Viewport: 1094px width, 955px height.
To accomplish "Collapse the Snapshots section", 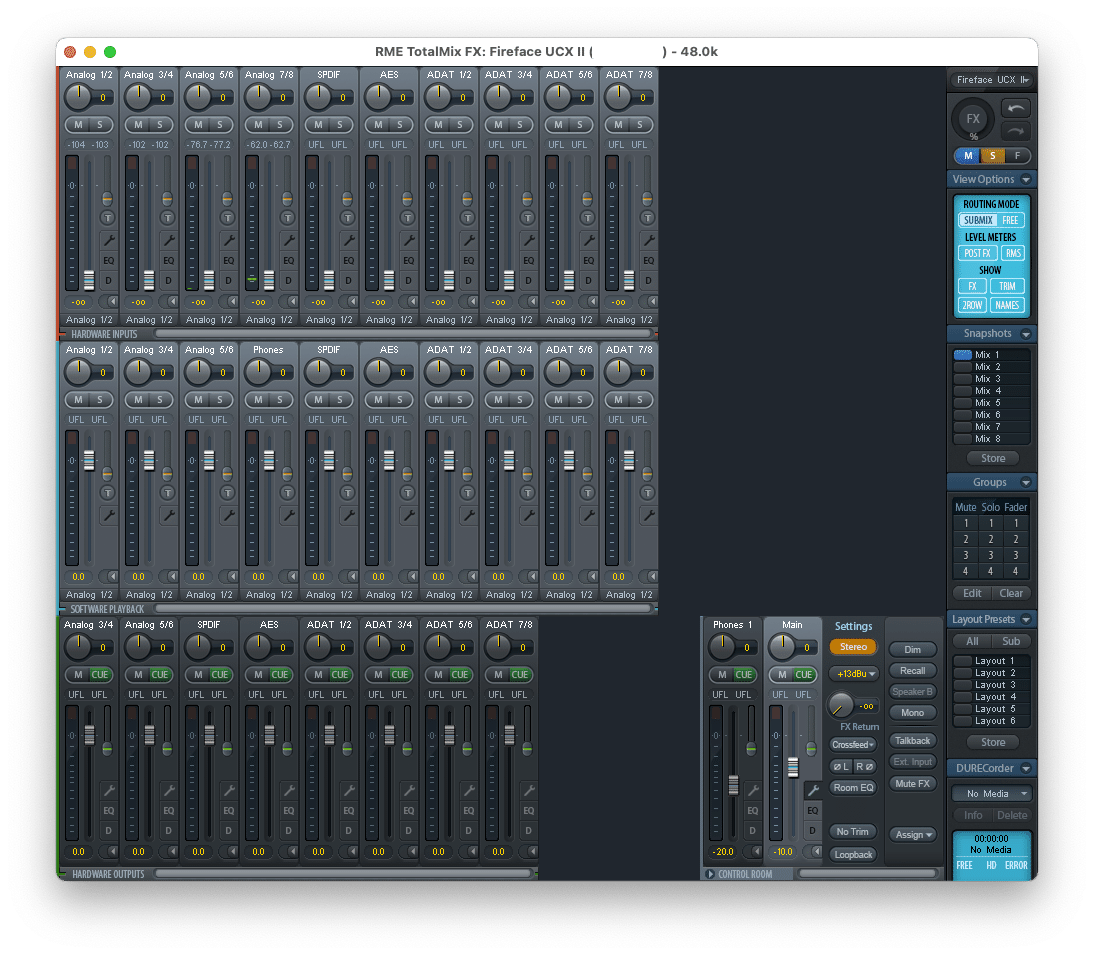I will point(1026,333).
